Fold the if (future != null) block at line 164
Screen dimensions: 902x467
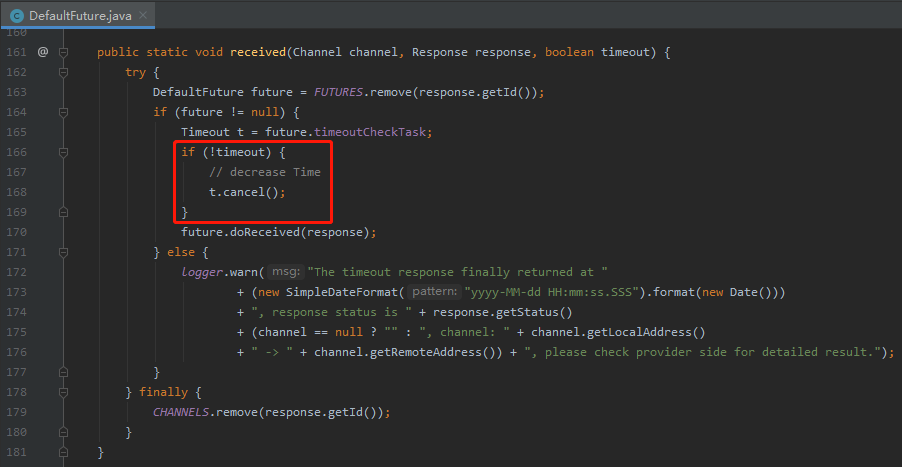click(64, 113)
